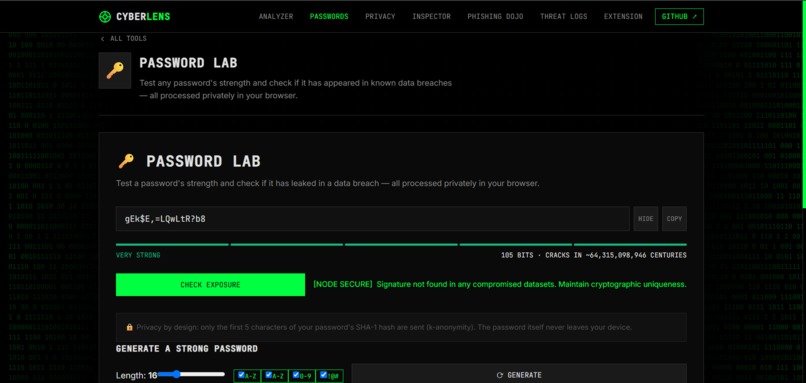Open Threat Logs page
This screenshot has width=806, height=383.
(563, 16)
